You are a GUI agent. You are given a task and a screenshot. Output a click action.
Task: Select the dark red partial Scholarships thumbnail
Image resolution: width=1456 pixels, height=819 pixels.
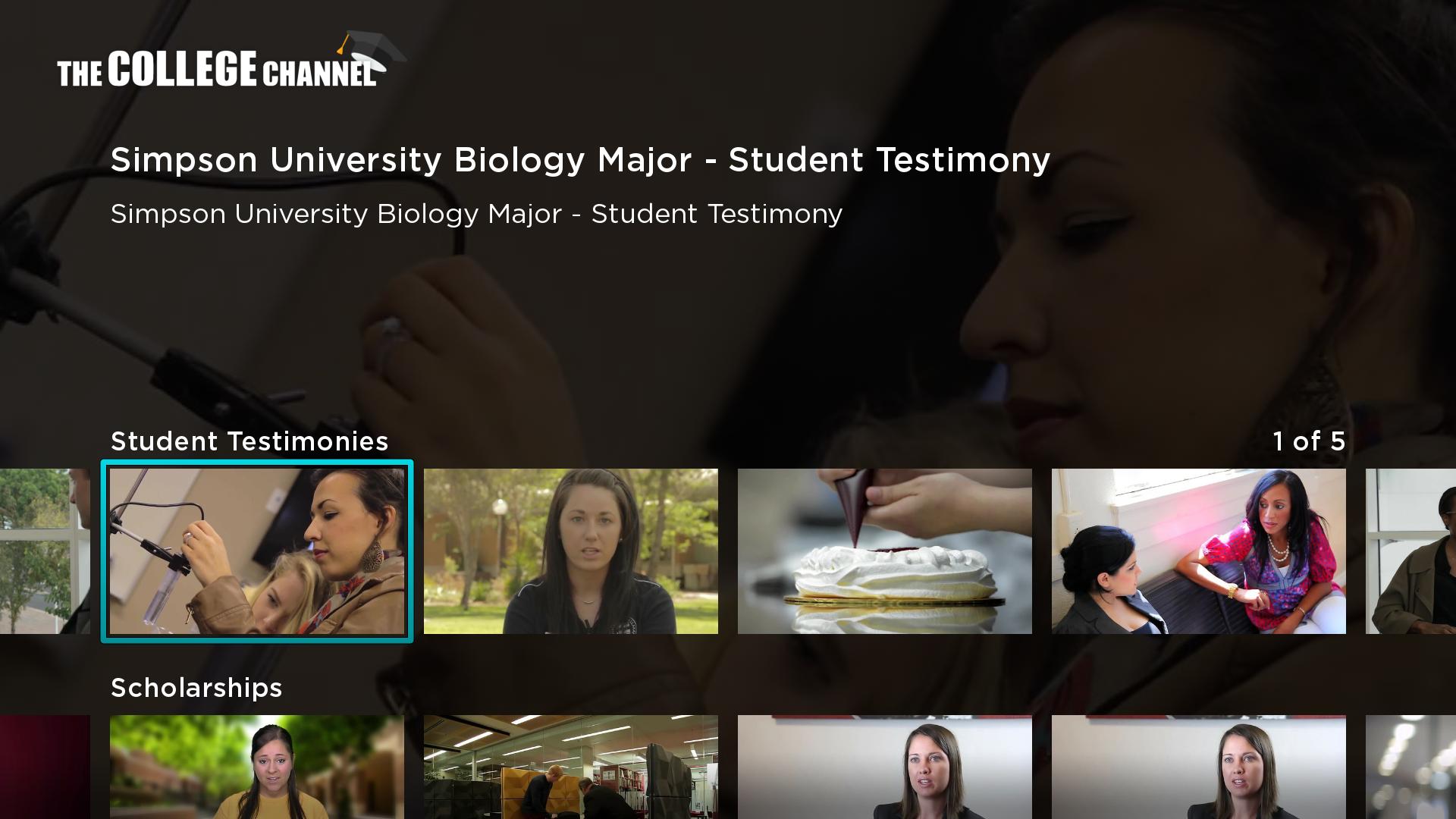pyautogui.click(x=45, y=767)
